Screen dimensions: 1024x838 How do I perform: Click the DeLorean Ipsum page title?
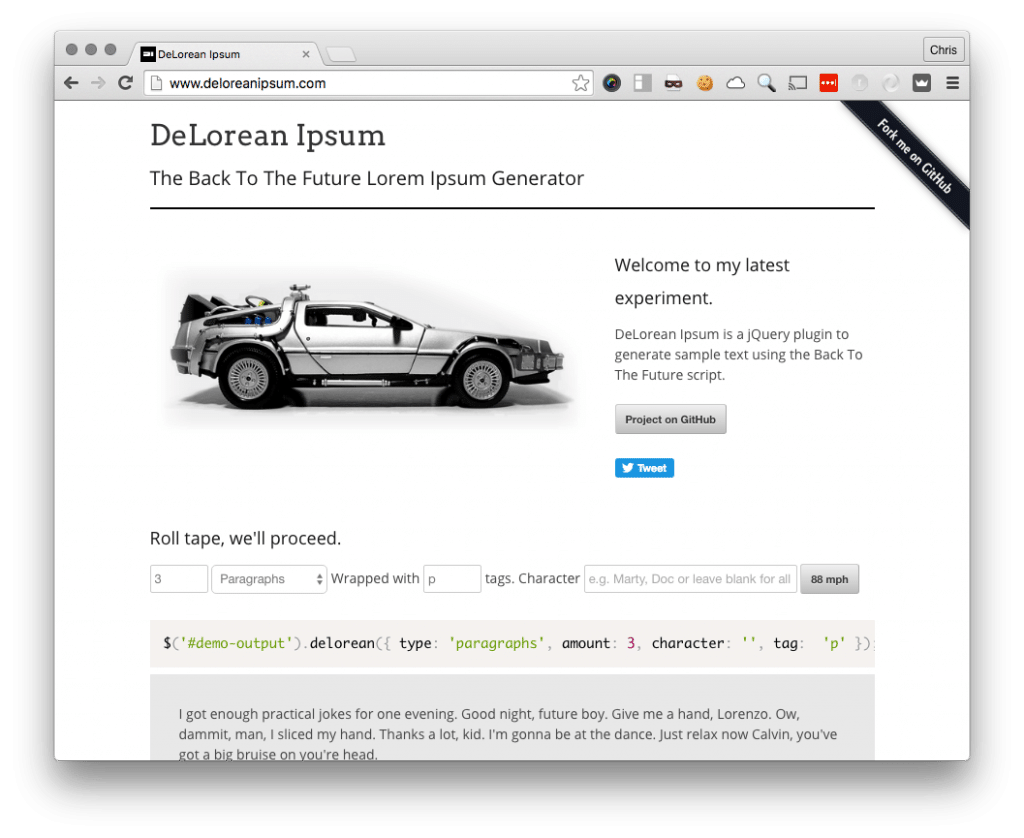pos(268,136)
